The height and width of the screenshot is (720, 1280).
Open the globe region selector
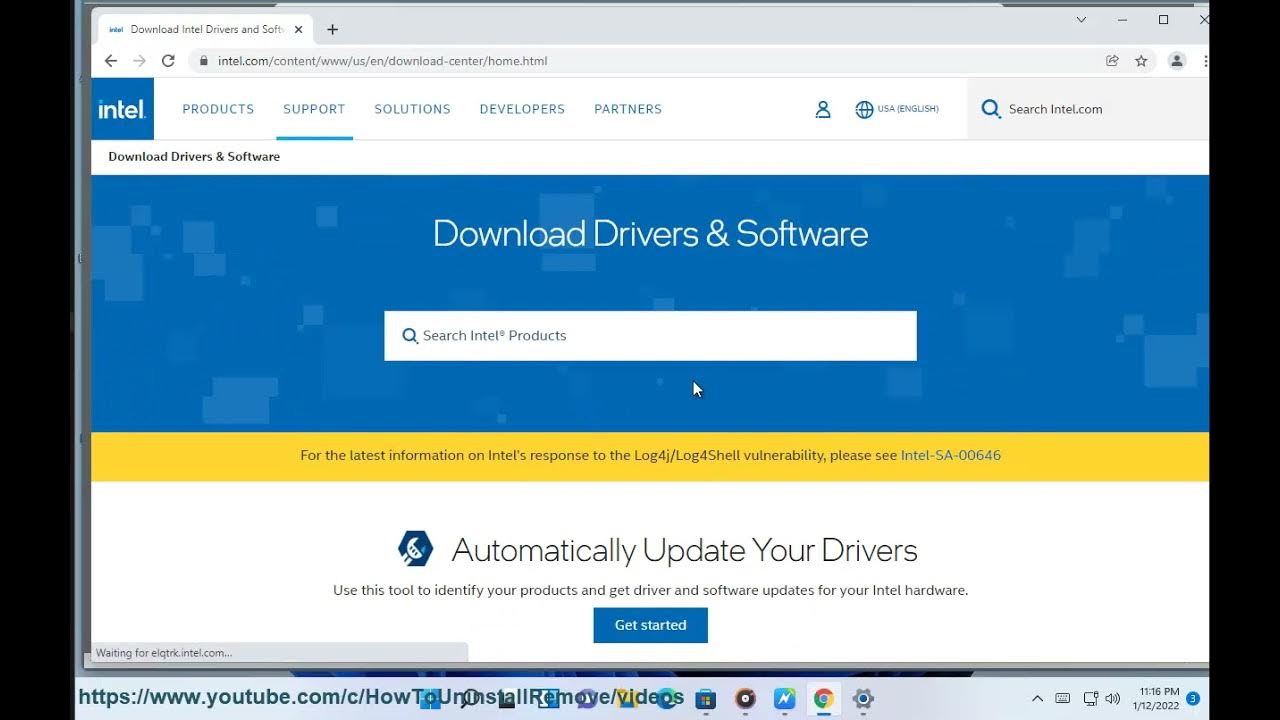[864, 109]
